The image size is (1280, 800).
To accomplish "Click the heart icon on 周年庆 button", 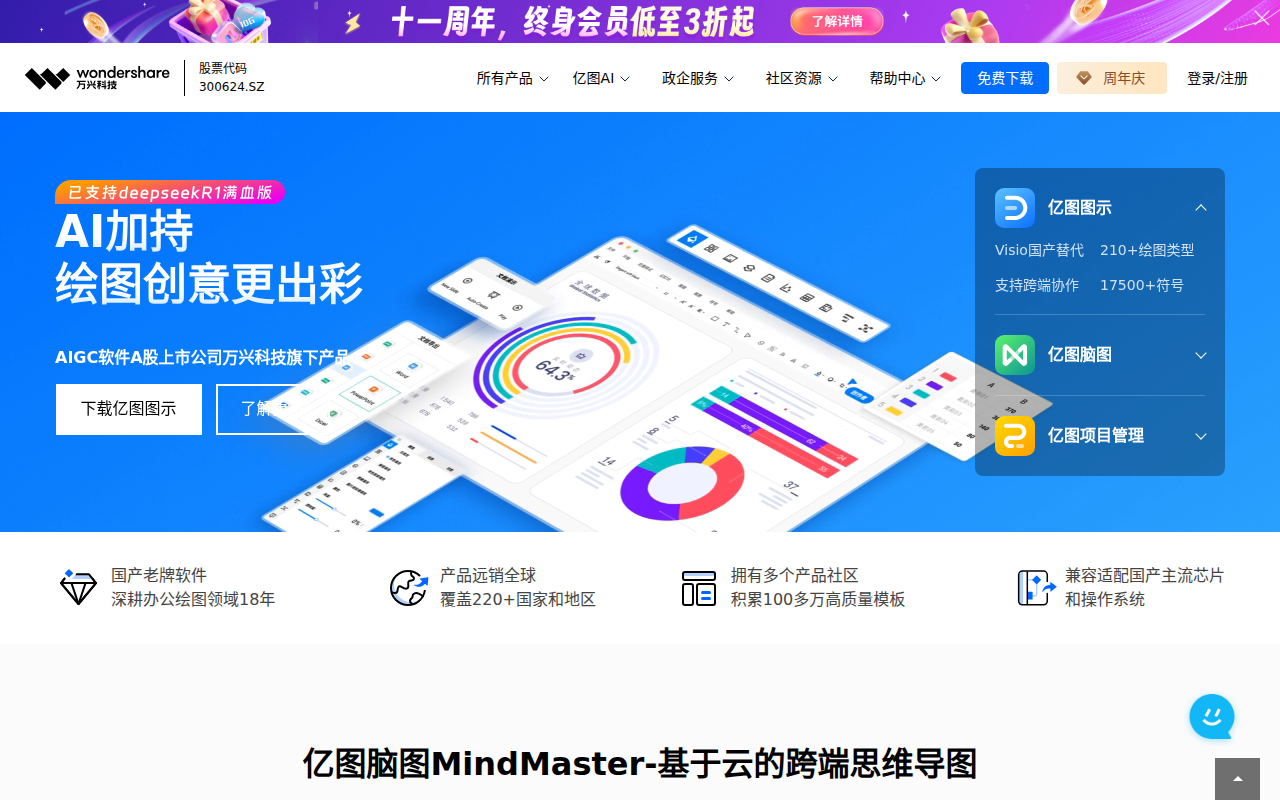I will point(1084,78).
